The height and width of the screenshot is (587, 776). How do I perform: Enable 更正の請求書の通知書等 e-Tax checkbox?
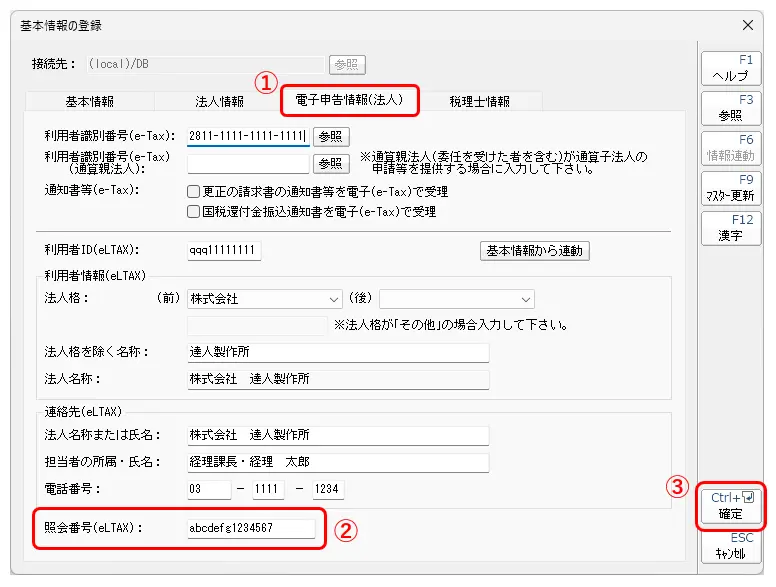194,191
